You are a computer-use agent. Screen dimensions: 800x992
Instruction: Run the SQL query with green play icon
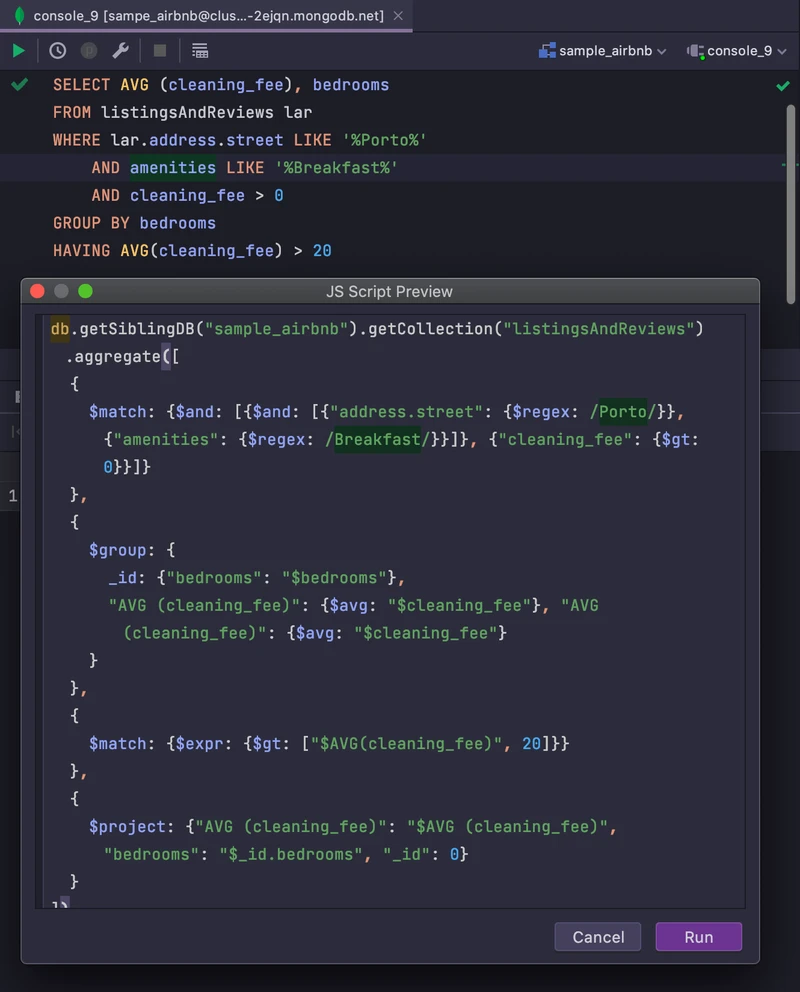coord(18,50)
